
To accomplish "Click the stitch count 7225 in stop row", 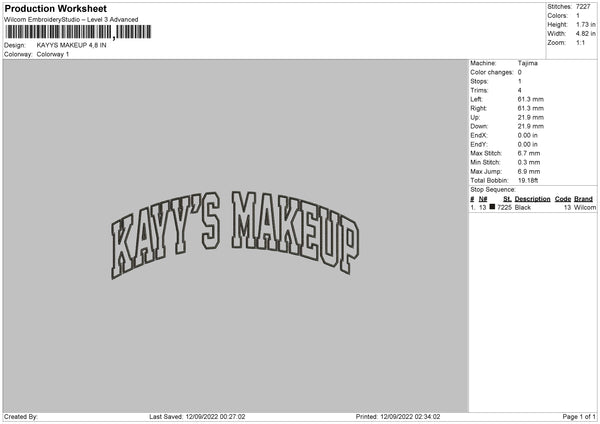I will pos(504,207).
